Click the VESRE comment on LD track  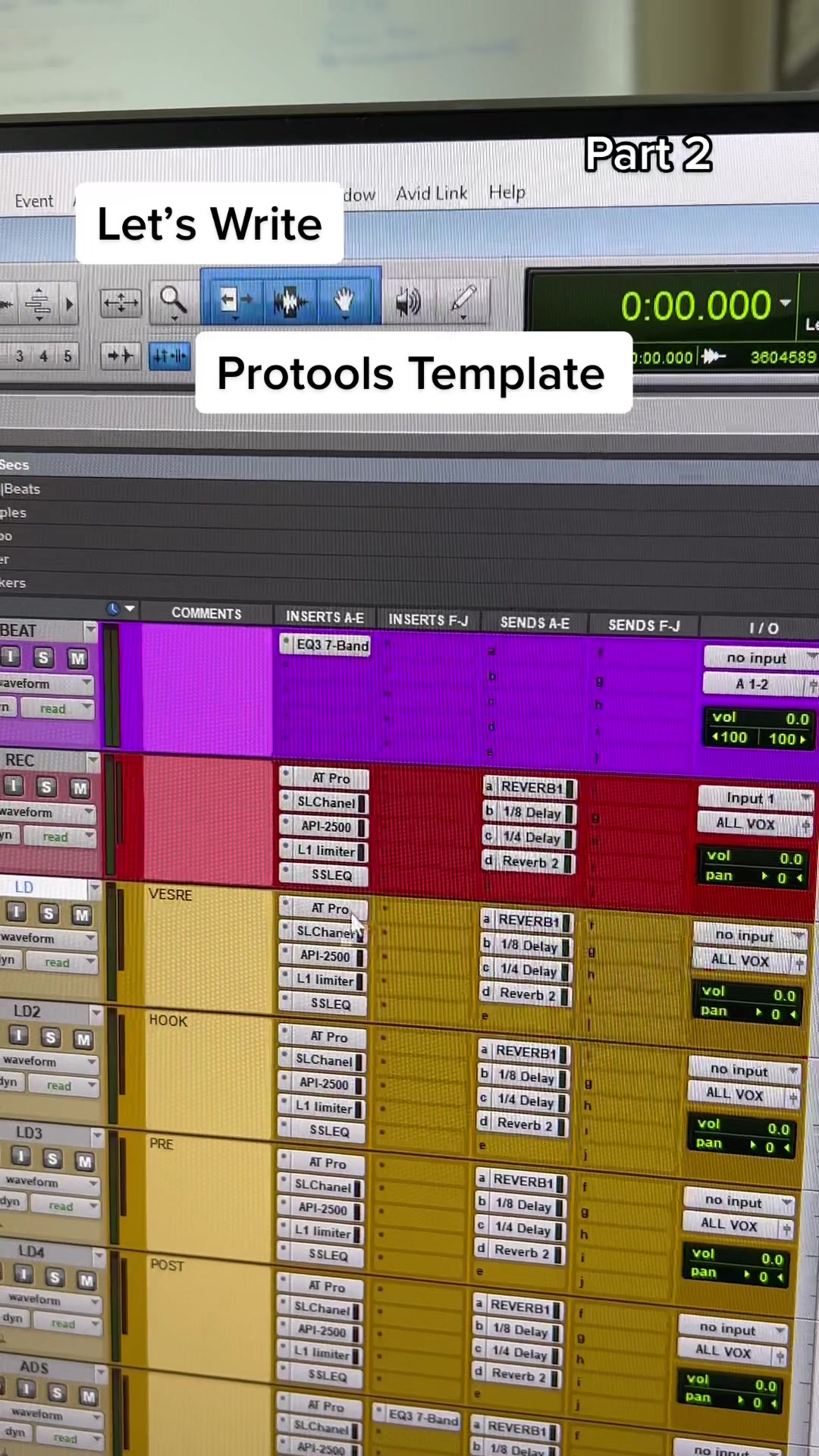coord(170,895)
